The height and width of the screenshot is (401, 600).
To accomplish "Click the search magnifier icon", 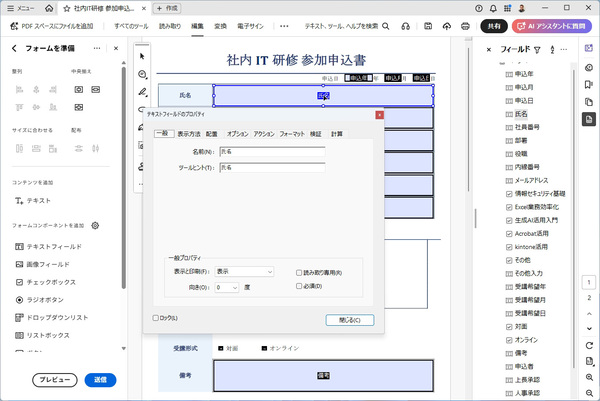I will (x=386, y=26).
